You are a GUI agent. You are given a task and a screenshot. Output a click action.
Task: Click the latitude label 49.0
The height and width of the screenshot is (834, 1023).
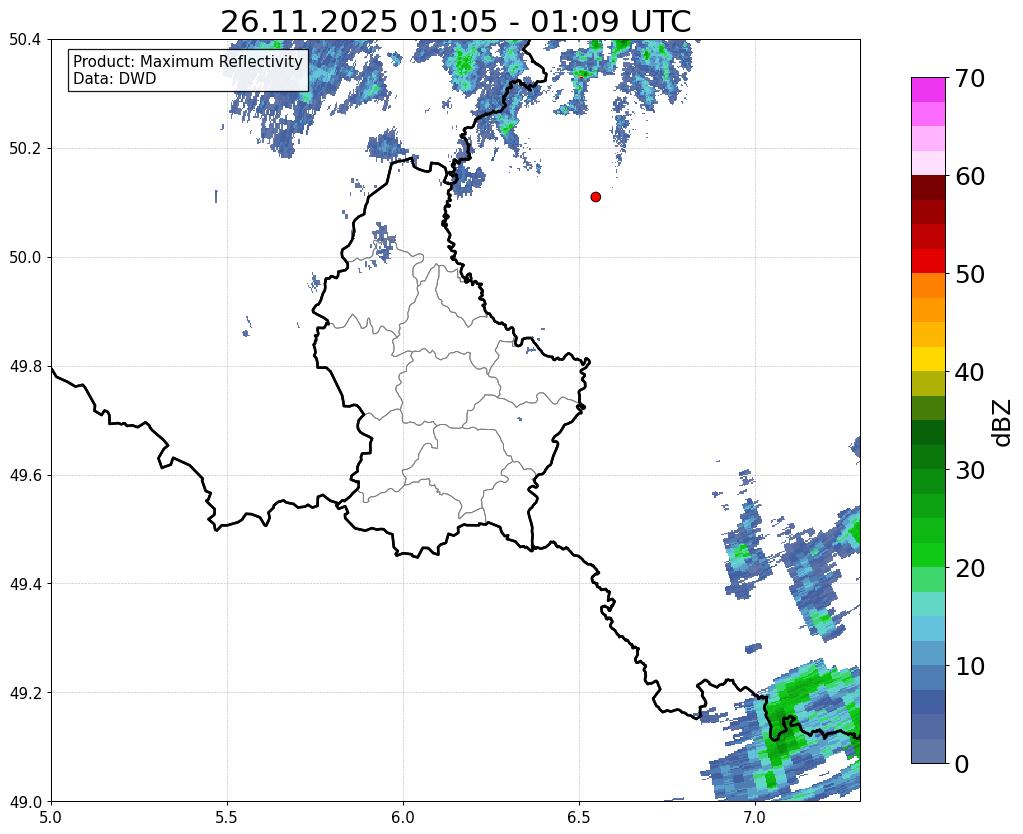[25, 801]
